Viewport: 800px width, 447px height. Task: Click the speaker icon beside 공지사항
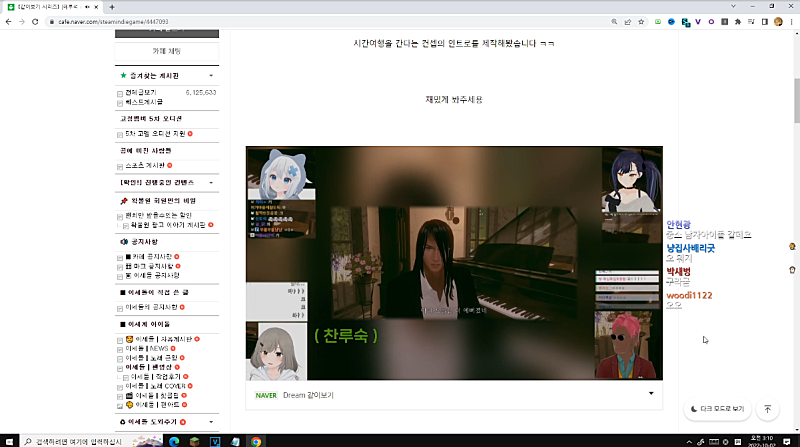tap(124, 241)
